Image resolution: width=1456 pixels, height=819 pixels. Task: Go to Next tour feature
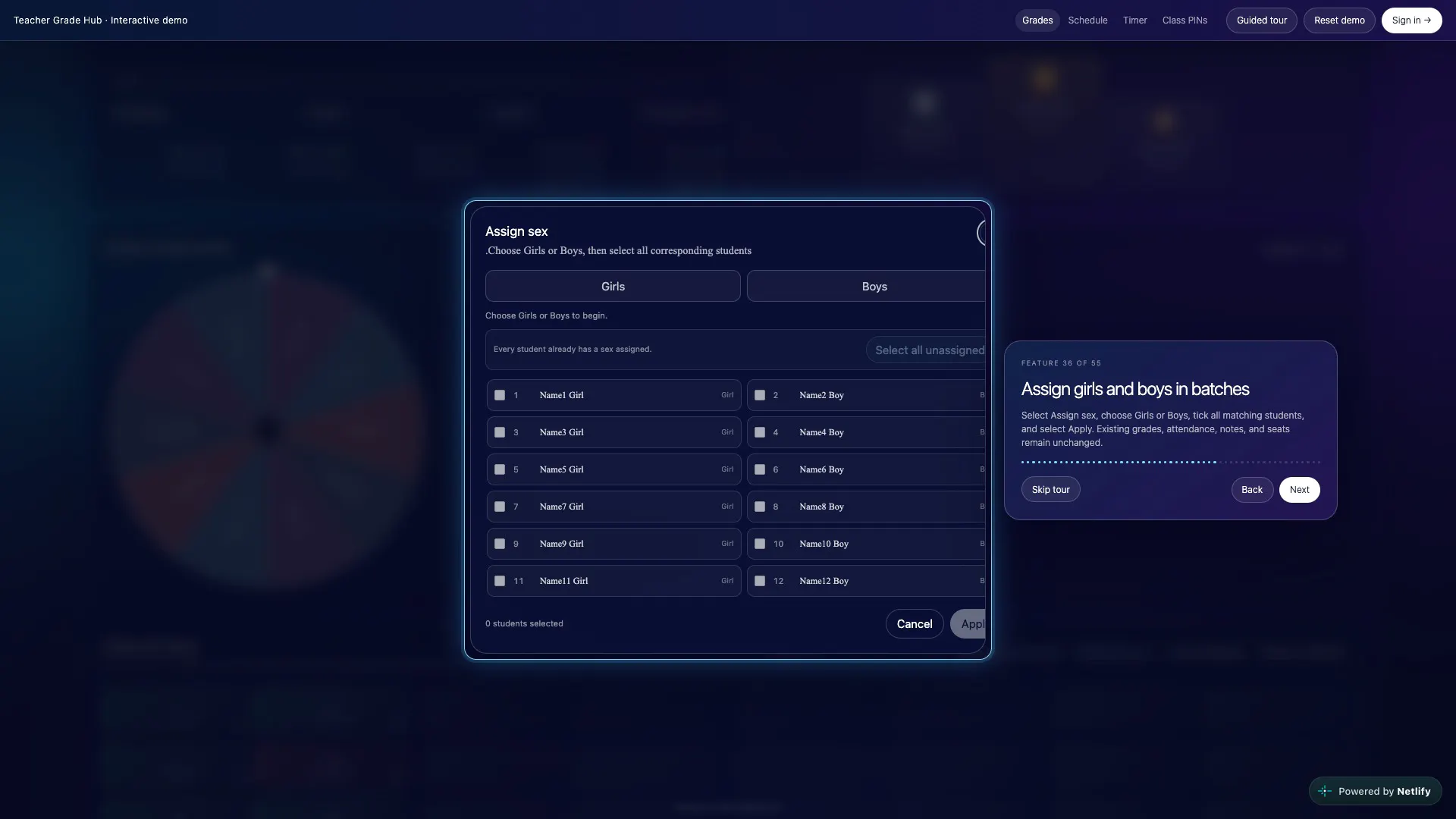(1299, 490)
